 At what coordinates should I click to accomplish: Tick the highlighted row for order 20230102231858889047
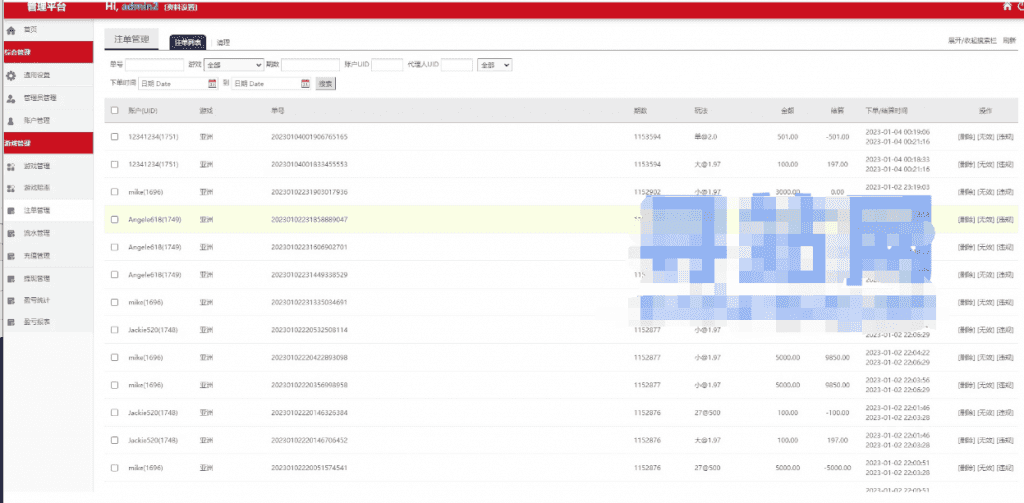tap(115, 219)
